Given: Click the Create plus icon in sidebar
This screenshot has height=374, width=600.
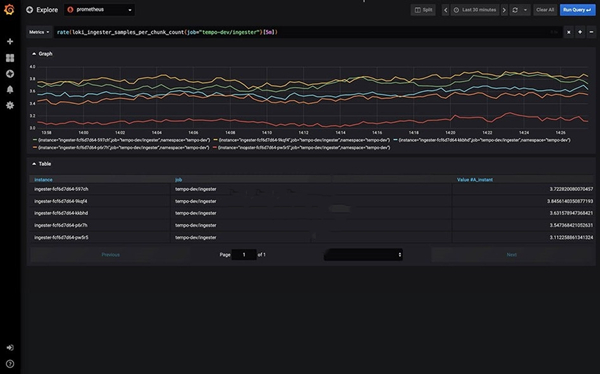Looking at the screenshot, I should (x=10, y=41).
